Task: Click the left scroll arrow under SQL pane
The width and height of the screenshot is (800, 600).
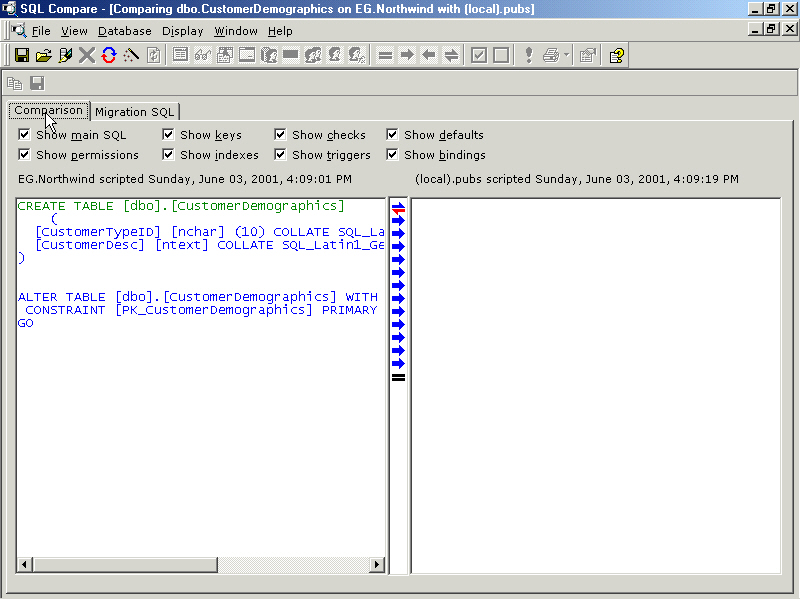Action: point(24,564)
